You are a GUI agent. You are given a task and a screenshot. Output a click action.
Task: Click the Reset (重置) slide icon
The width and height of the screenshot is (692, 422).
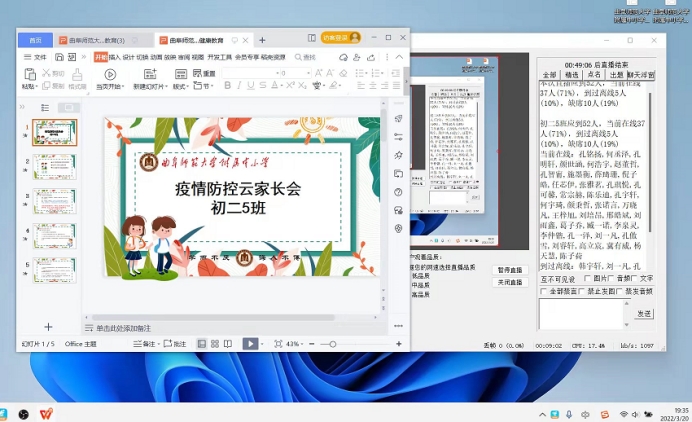coord(204,73)
